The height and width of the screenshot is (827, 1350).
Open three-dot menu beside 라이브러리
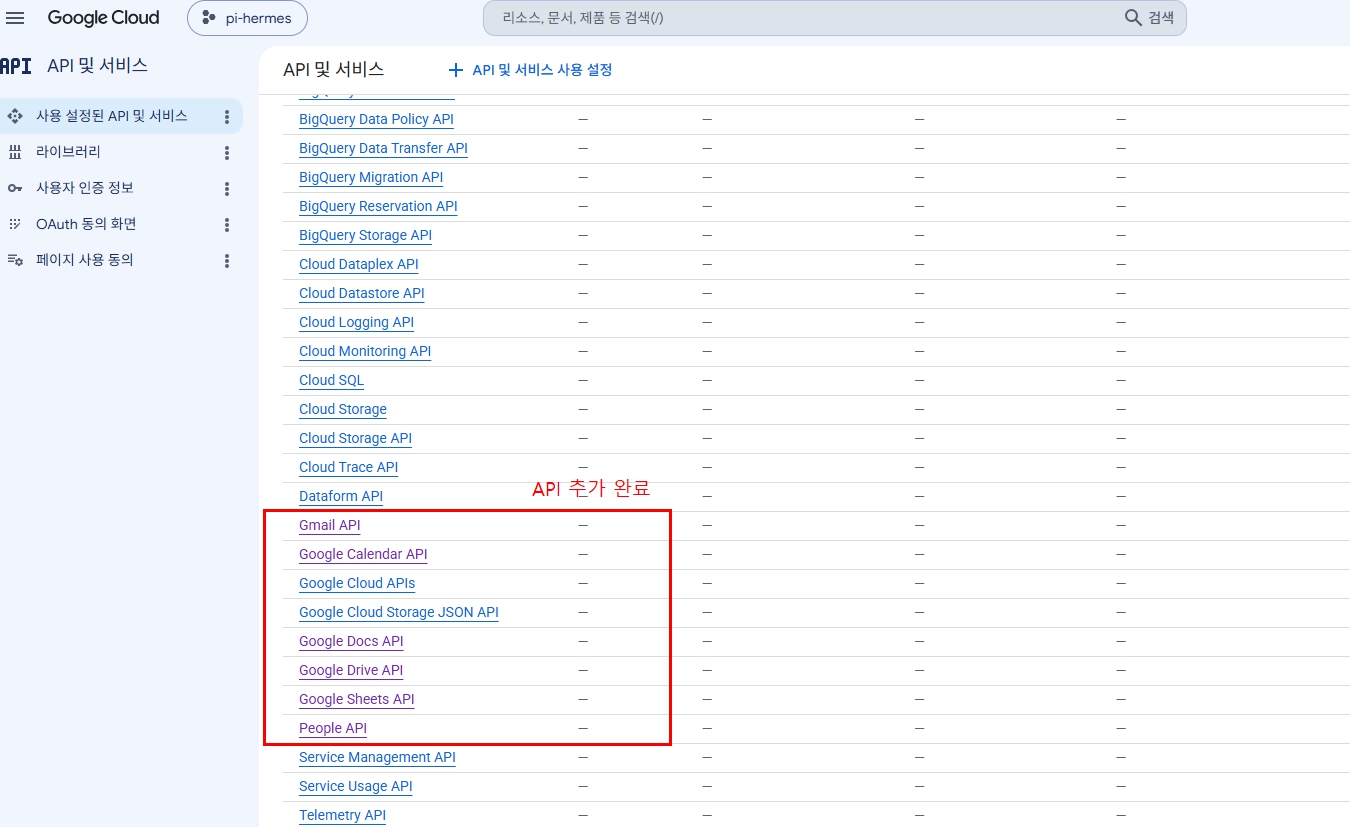pos(227,153)
